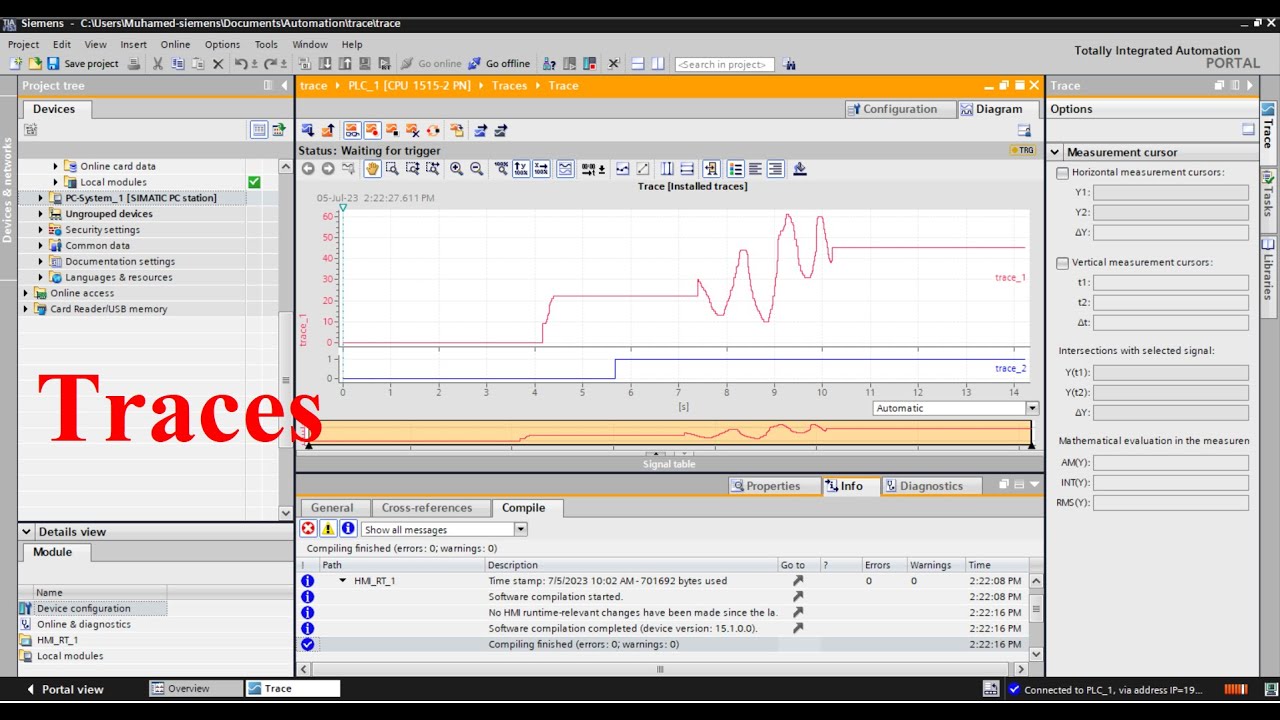Screen dimensions: 1280x720
Task: Toggle the information filter icon in Compile
Action: (x=348, y=529)
